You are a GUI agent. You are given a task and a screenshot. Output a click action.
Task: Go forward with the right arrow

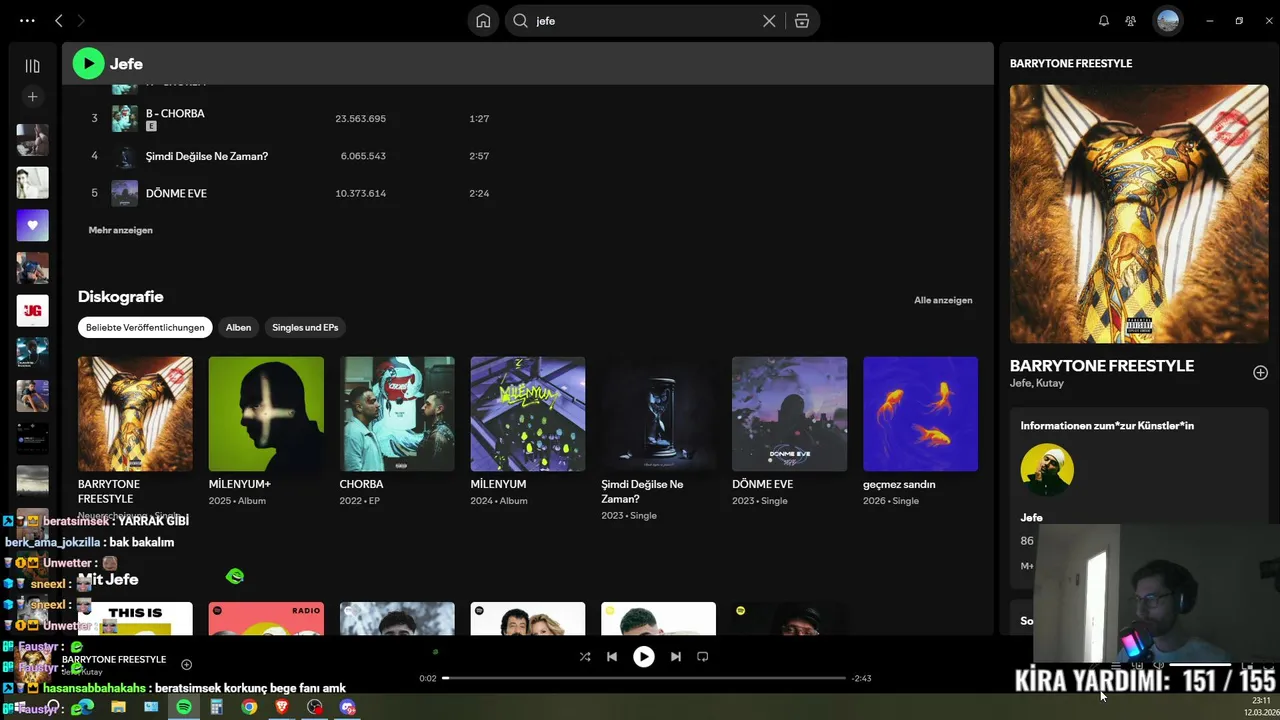coord(81,20)
